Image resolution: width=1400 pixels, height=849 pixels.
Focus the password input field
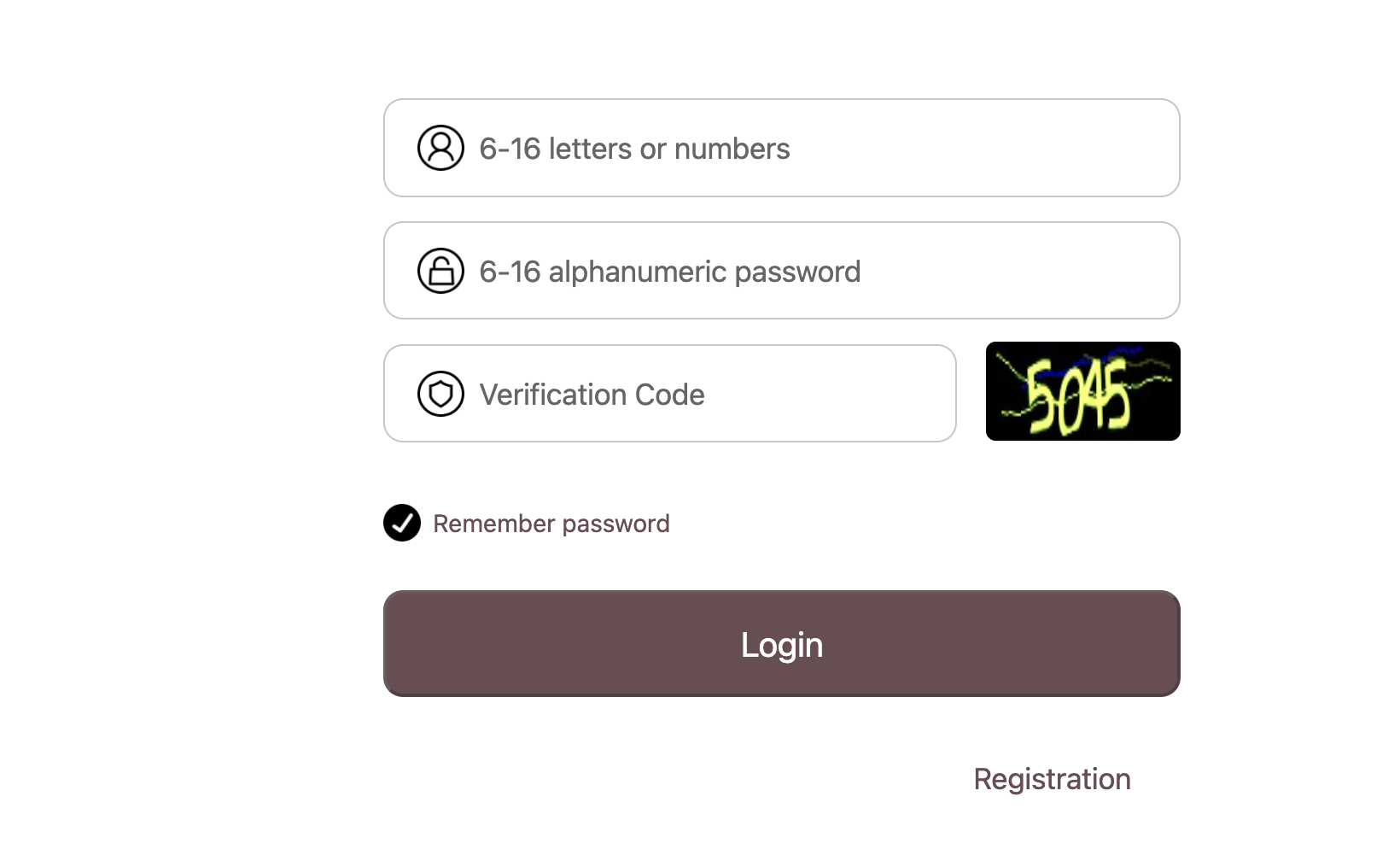pyautogui.click(x=939, y=271)
